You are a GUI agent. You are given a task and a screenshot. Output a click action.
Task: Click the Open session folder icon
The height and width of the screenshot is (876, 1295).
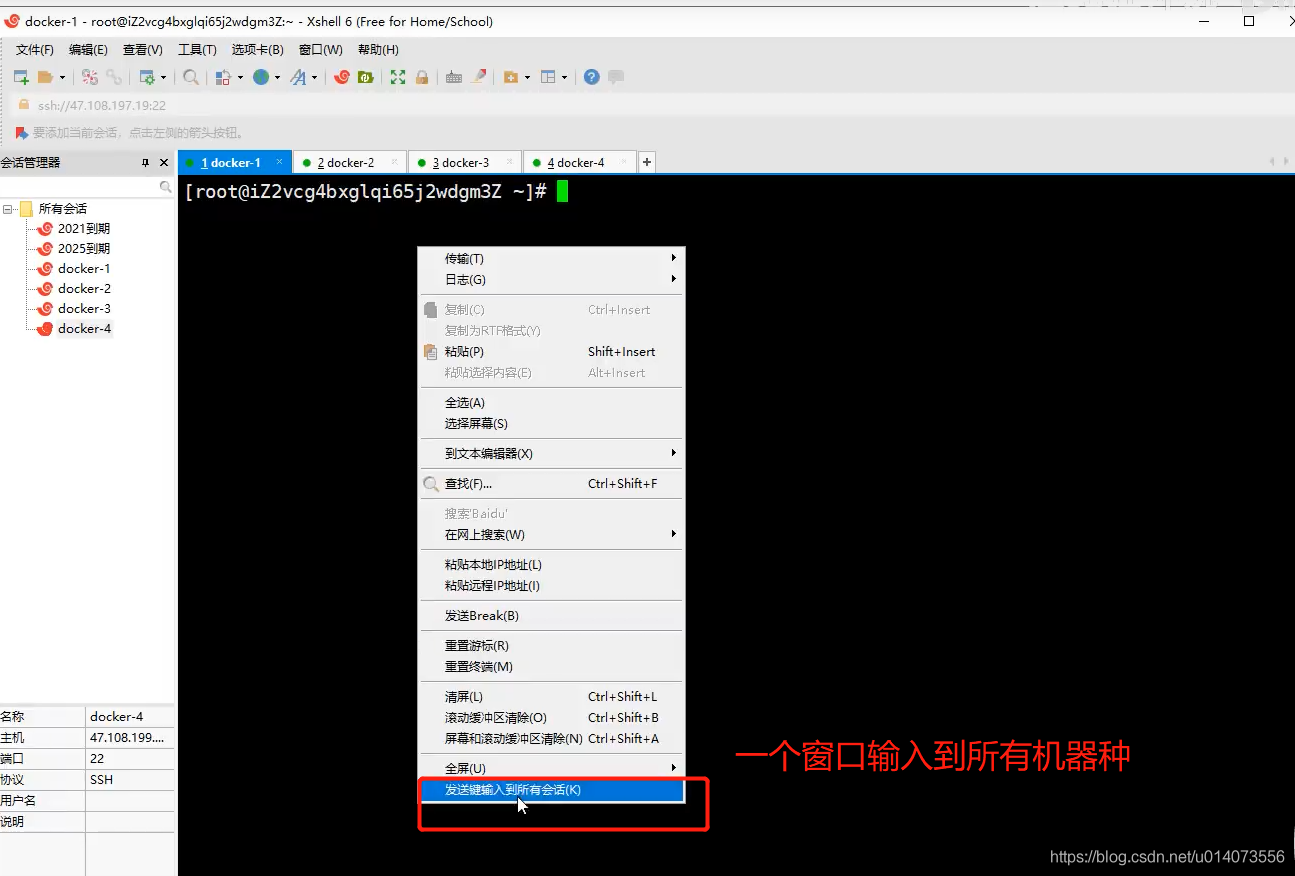point(45,77)
